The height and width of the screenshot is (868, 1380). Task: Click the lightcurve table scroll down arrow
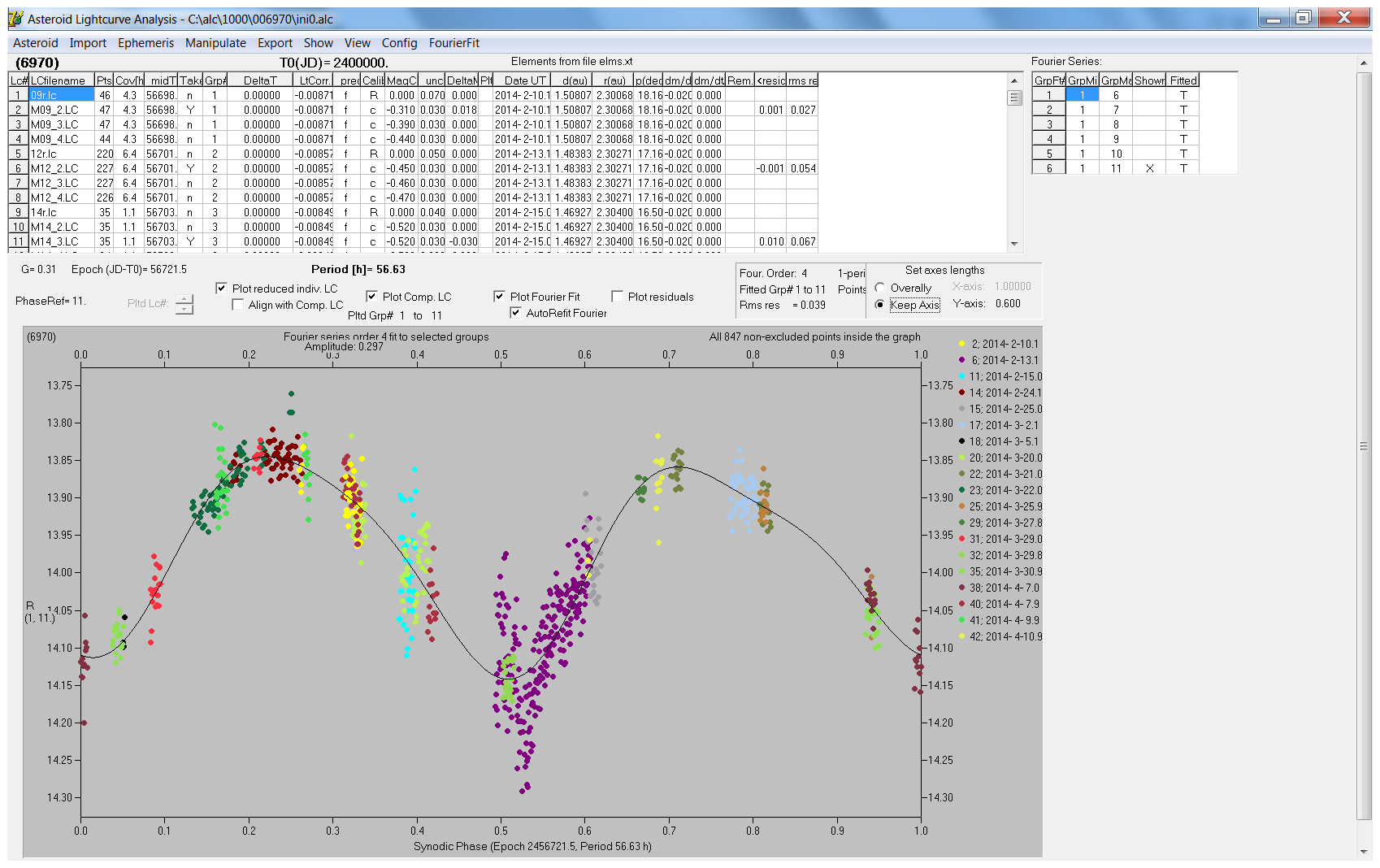click(x=1014, y=244)
